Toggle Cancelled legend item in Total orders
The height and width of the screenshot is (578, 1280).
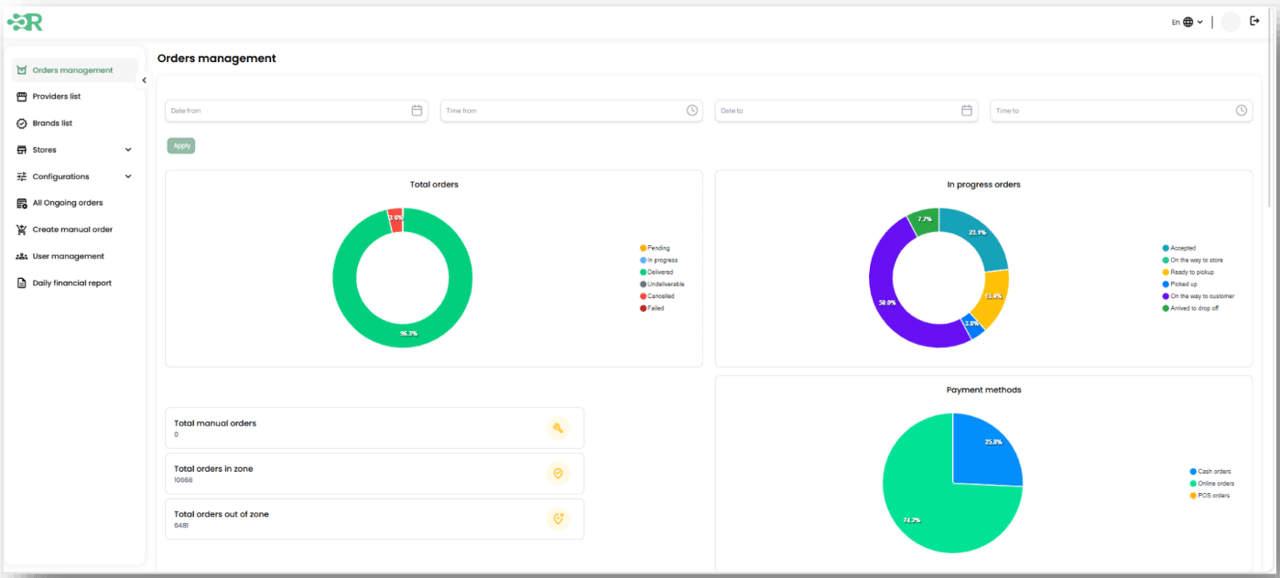click(x=660, y=296)
